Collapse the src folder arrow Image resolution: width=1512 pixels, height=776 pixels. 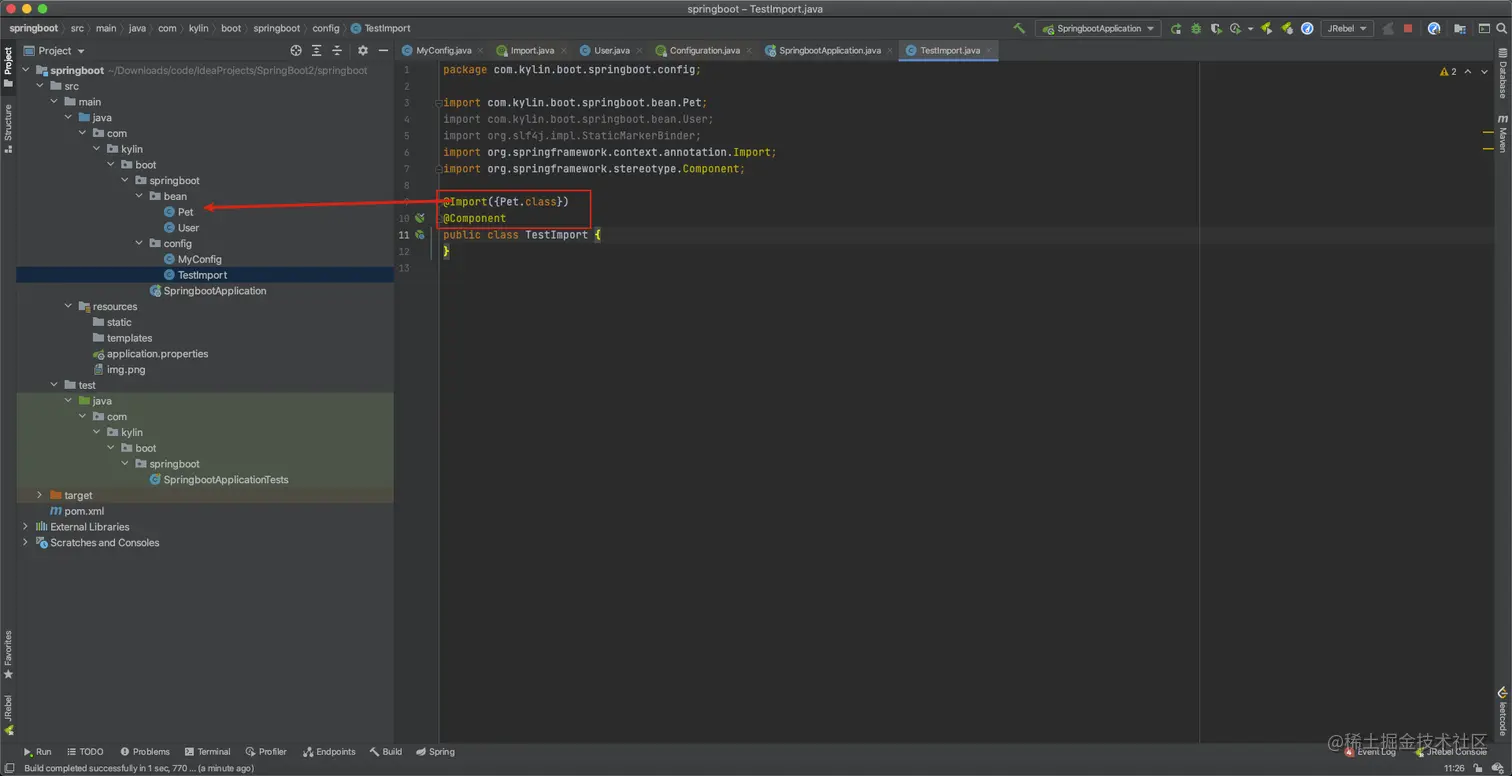40,86
